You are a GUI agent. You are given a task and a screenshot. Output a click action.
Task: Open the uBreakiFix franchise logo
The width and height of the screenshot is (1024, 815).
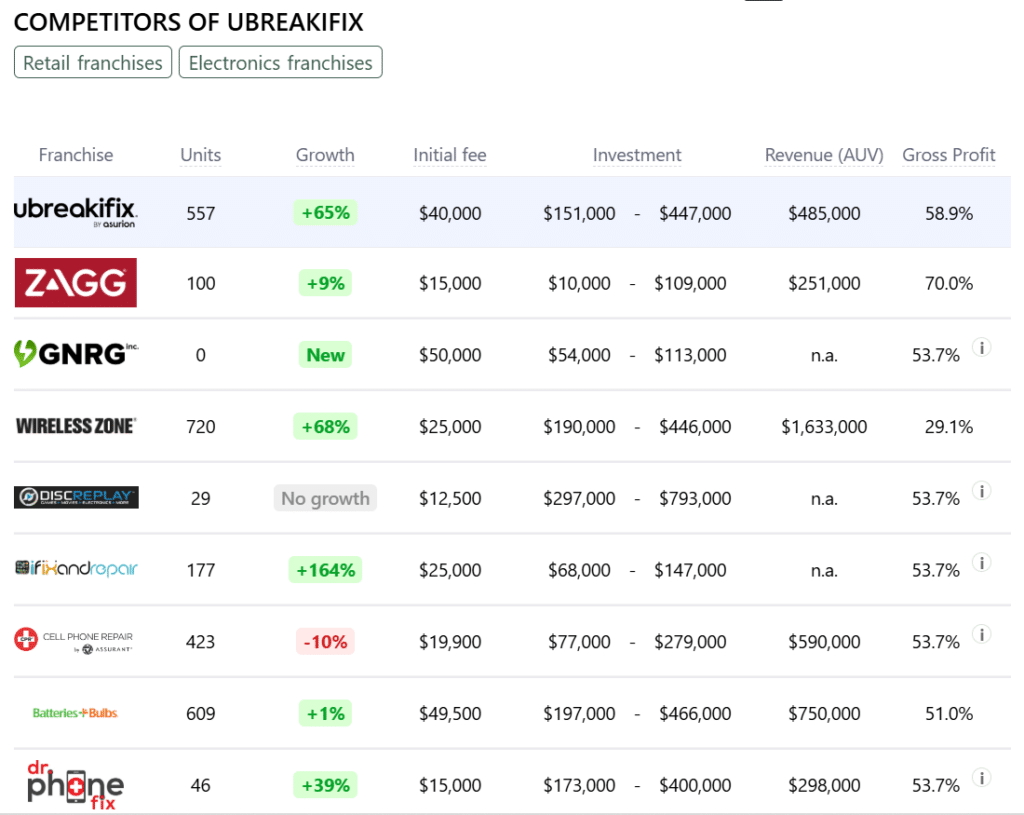76,213
